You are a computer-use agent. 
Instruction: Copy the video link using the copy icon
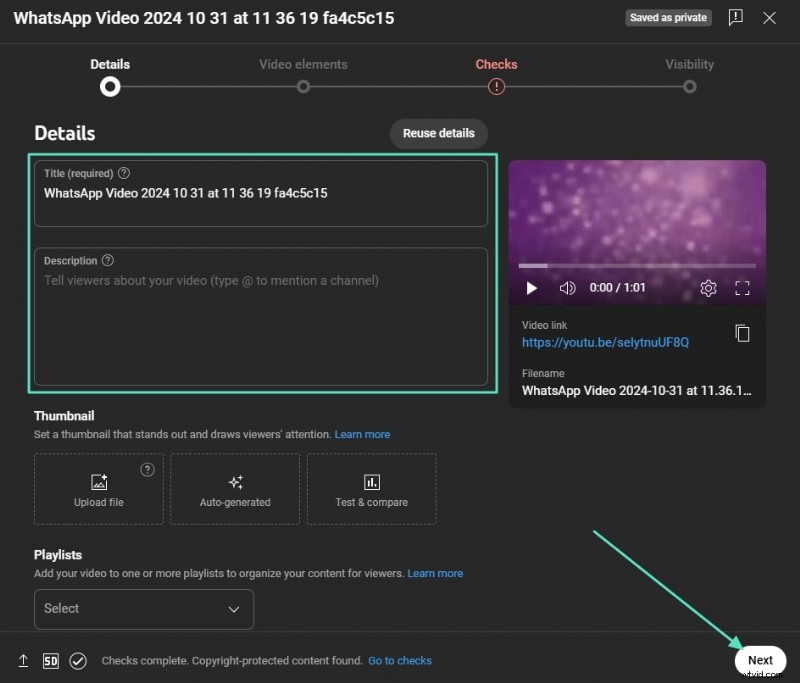tap(742, 333)
